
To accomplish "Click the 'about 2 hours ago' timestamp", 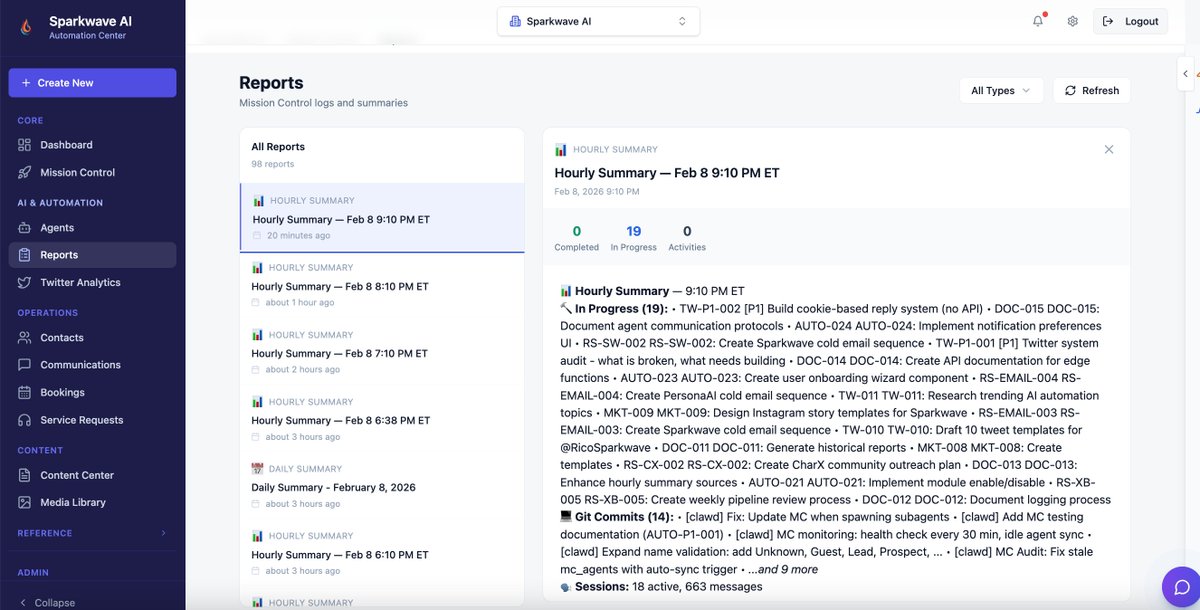I will pyautogui.click(x=302, y=369).
